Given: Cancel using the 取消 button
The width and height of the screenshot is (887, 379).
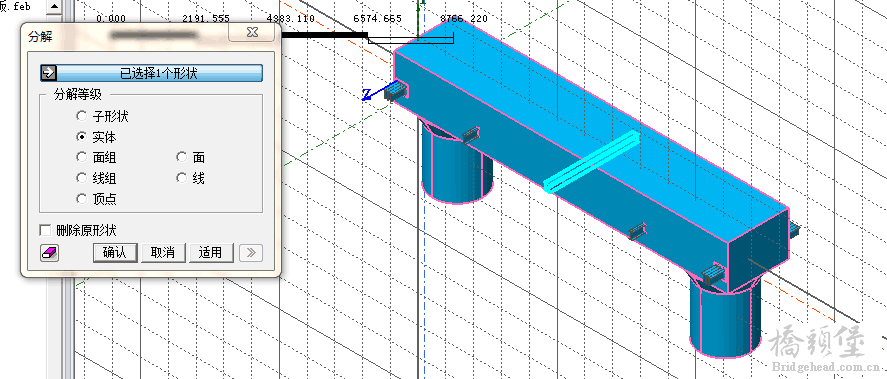Looking at the screenshot, I should click(x=163, y=253).
